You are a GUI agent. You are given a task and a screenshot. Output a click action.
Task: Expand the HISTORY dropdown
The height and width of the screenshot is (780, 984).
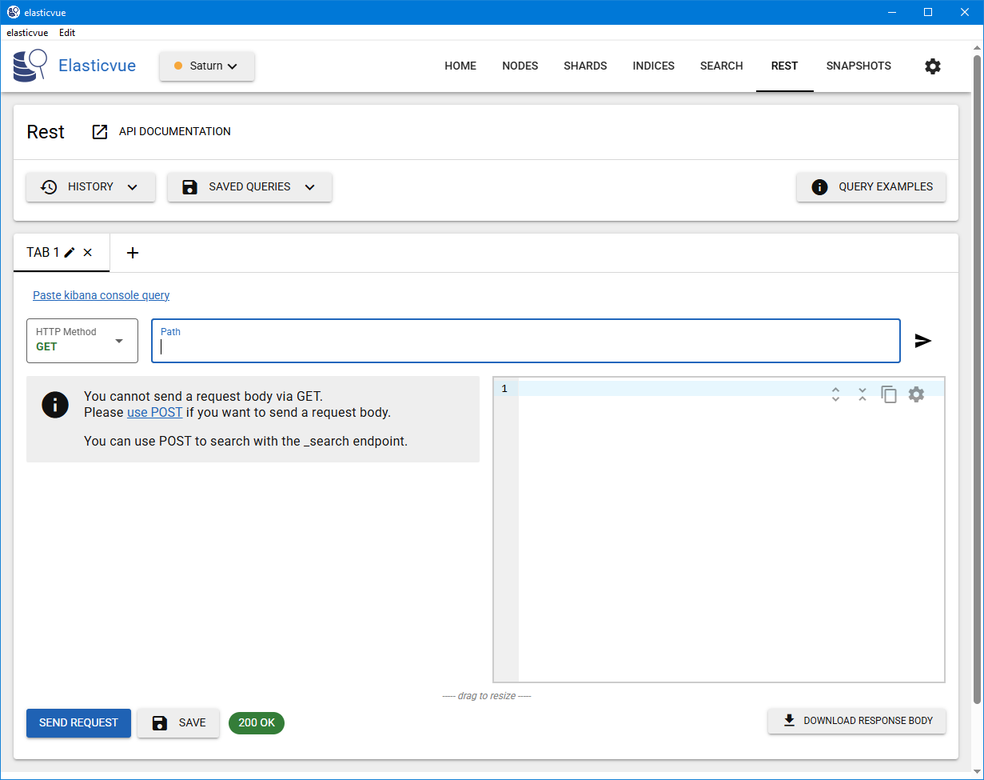click(x=90, y=187)
